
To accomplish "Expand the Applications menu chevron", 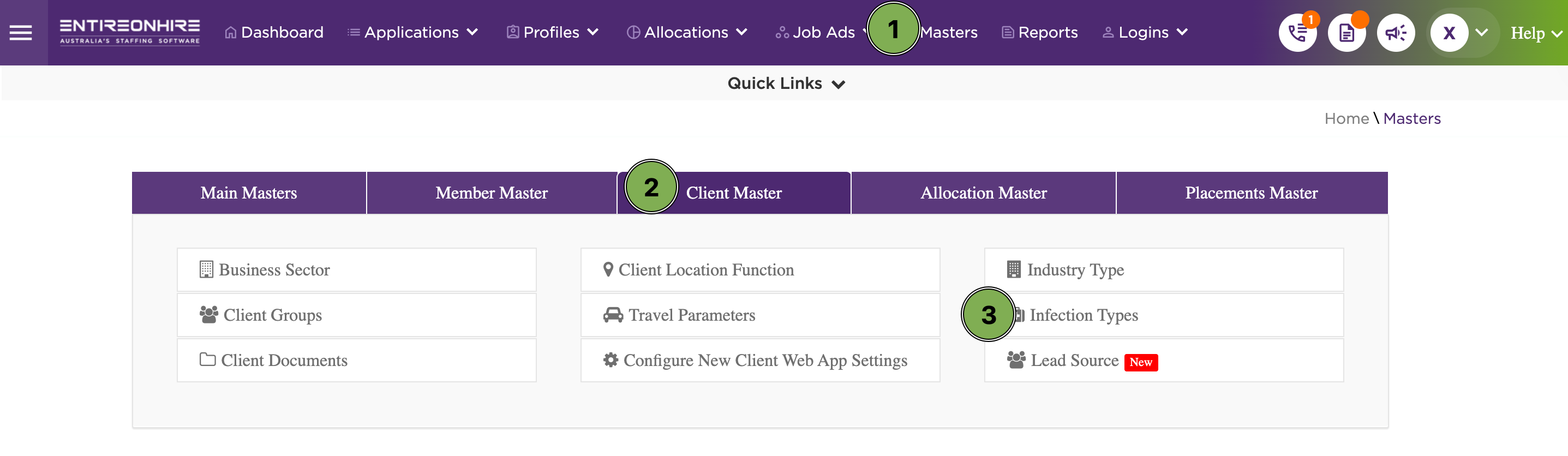I will tap(472, 32).
